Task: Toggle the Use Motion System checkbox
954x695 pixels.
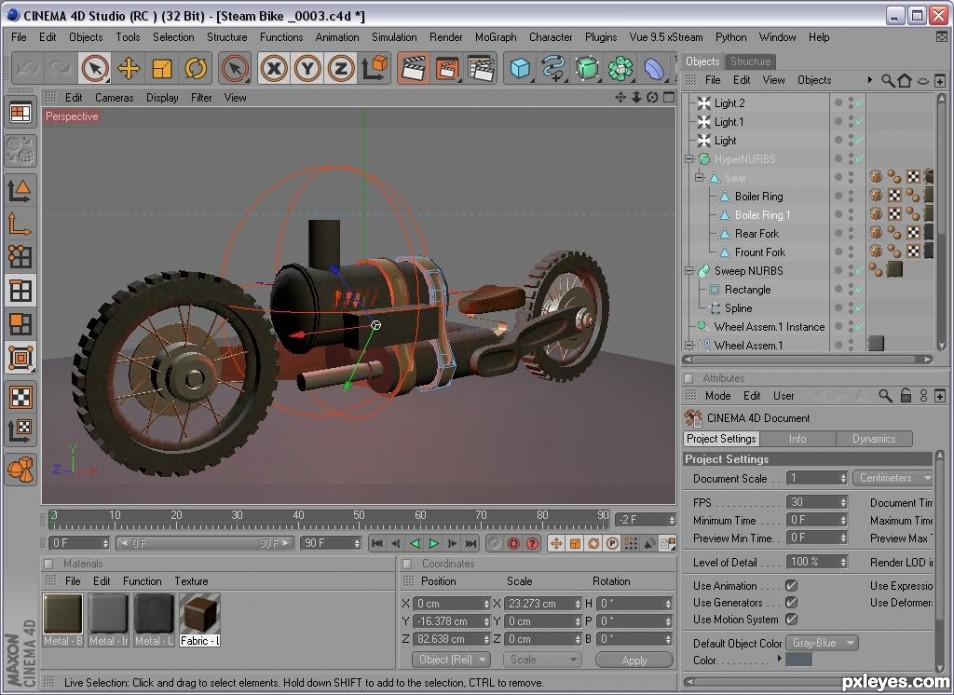Action: [791, 619]
